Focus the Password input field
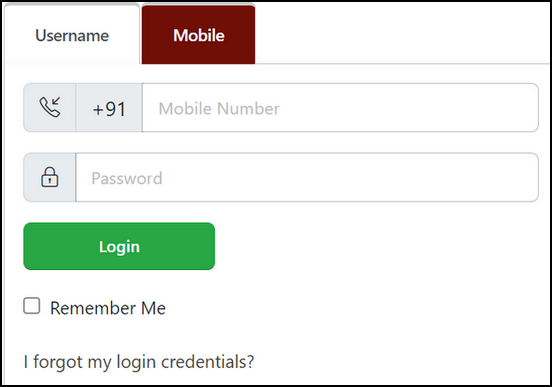 [307, 177]
